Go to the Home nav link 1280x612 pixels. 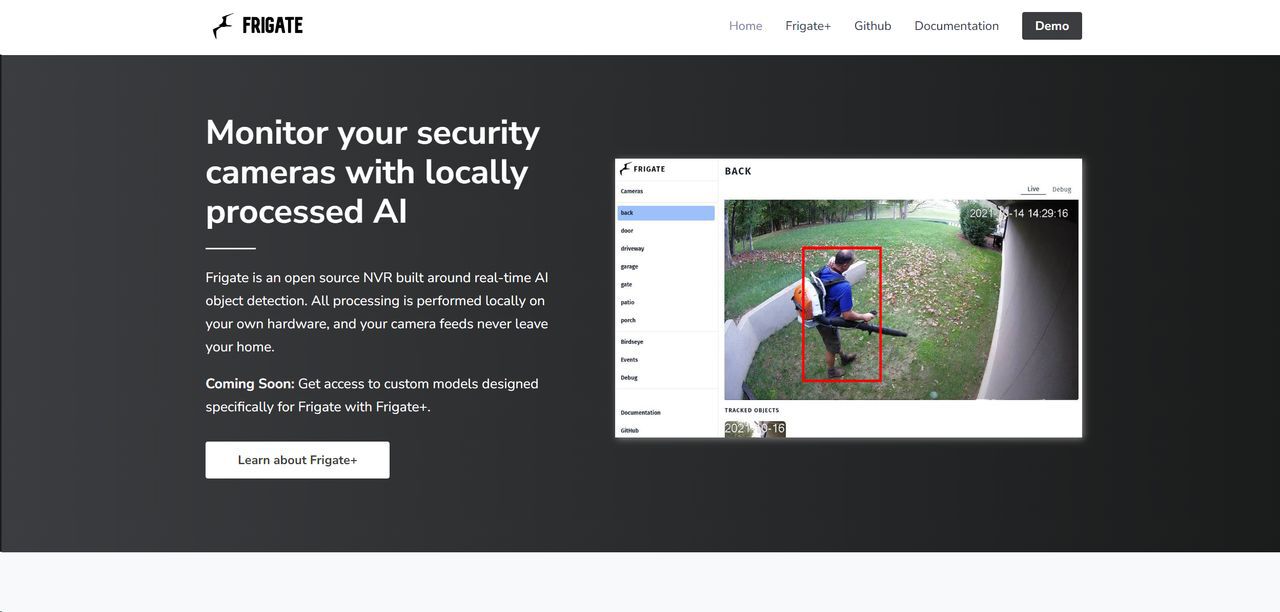(x=745, y=26)
